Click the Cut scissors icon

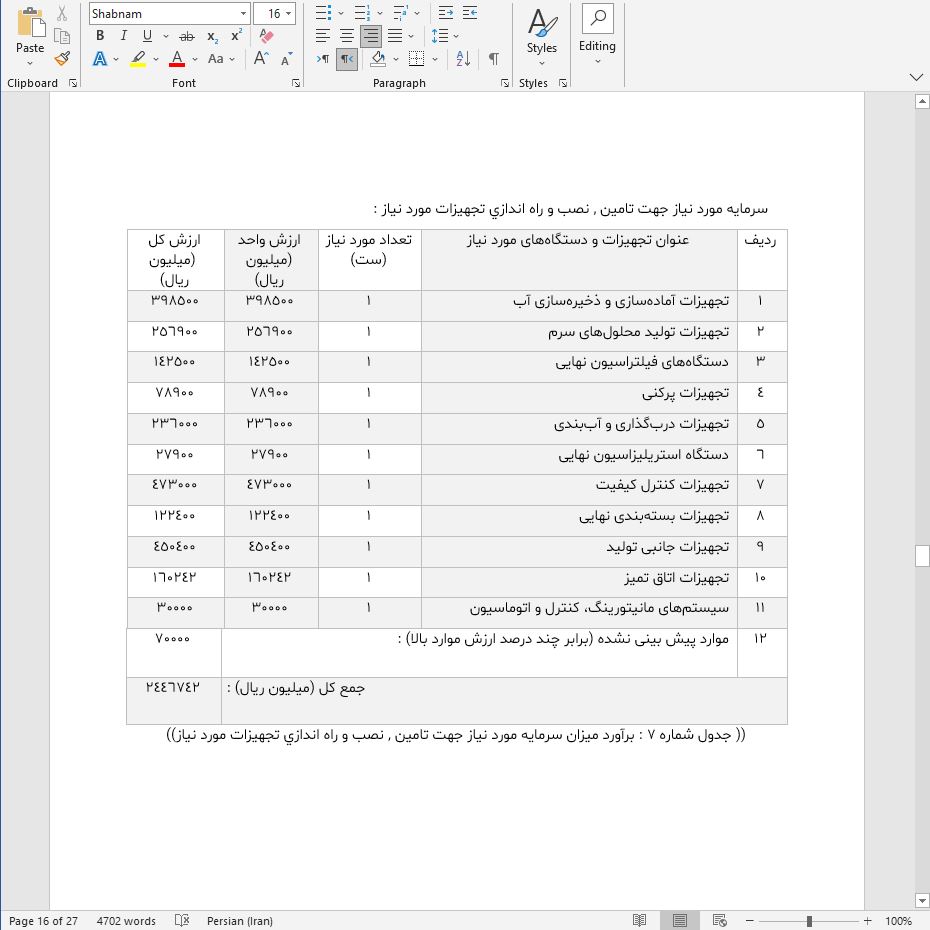coord(63,13)
